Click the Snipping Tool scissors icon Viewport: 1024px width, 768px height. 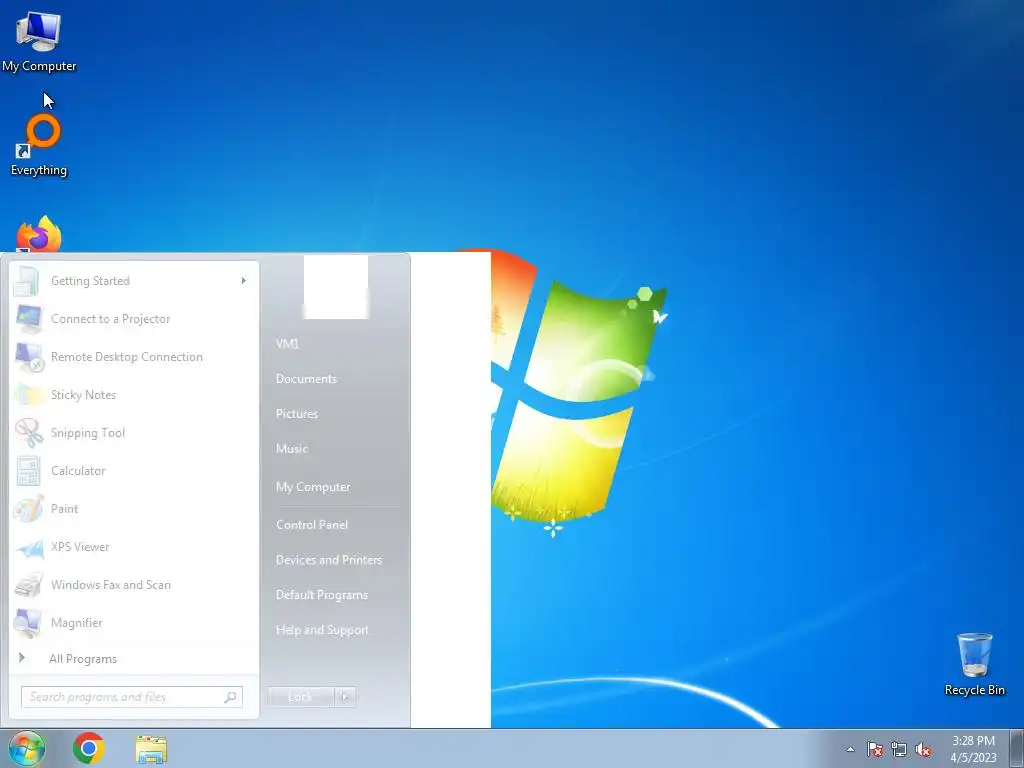point(29,432)
